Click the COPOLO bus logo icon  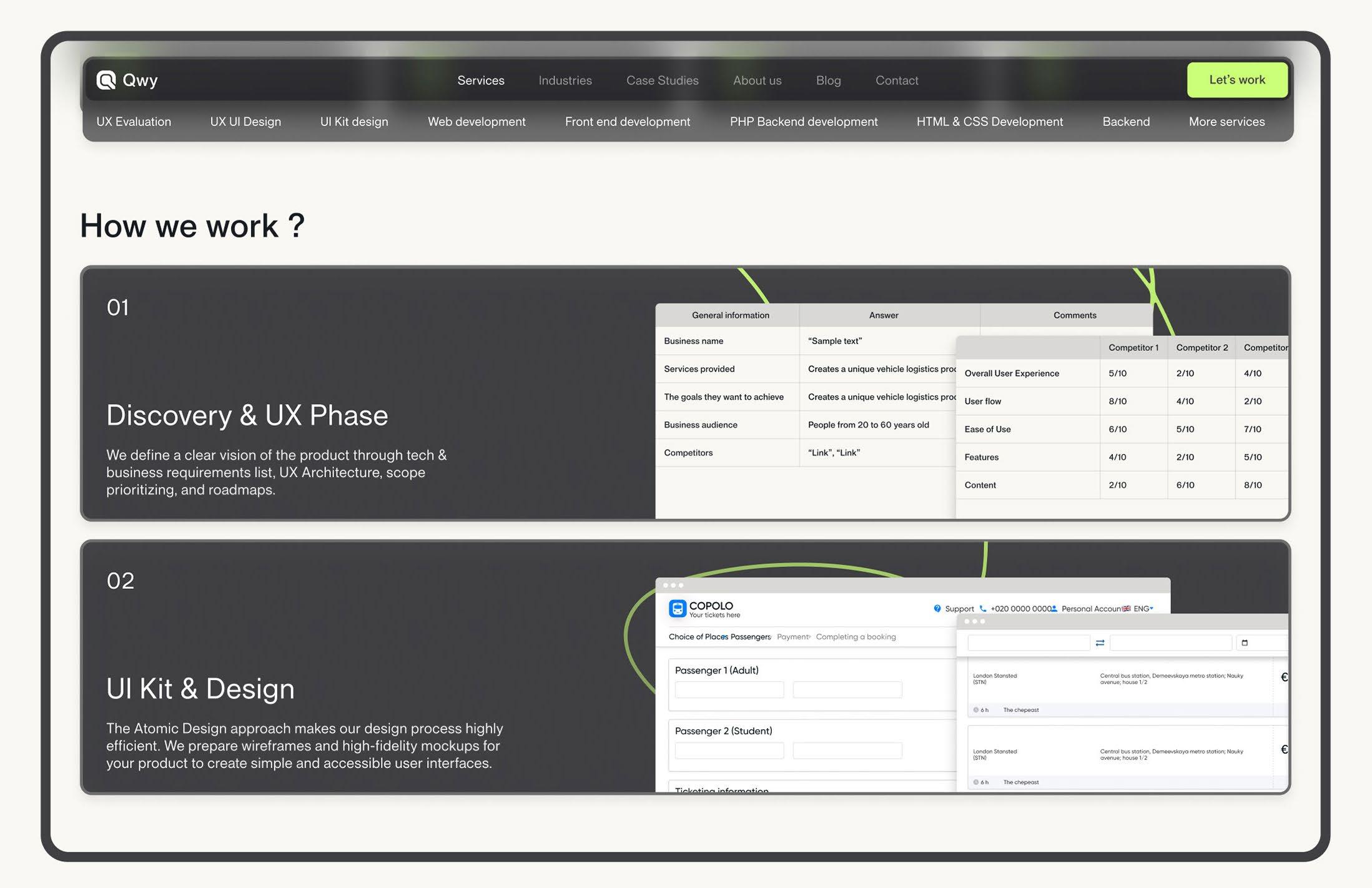click(x=677, y=608)
